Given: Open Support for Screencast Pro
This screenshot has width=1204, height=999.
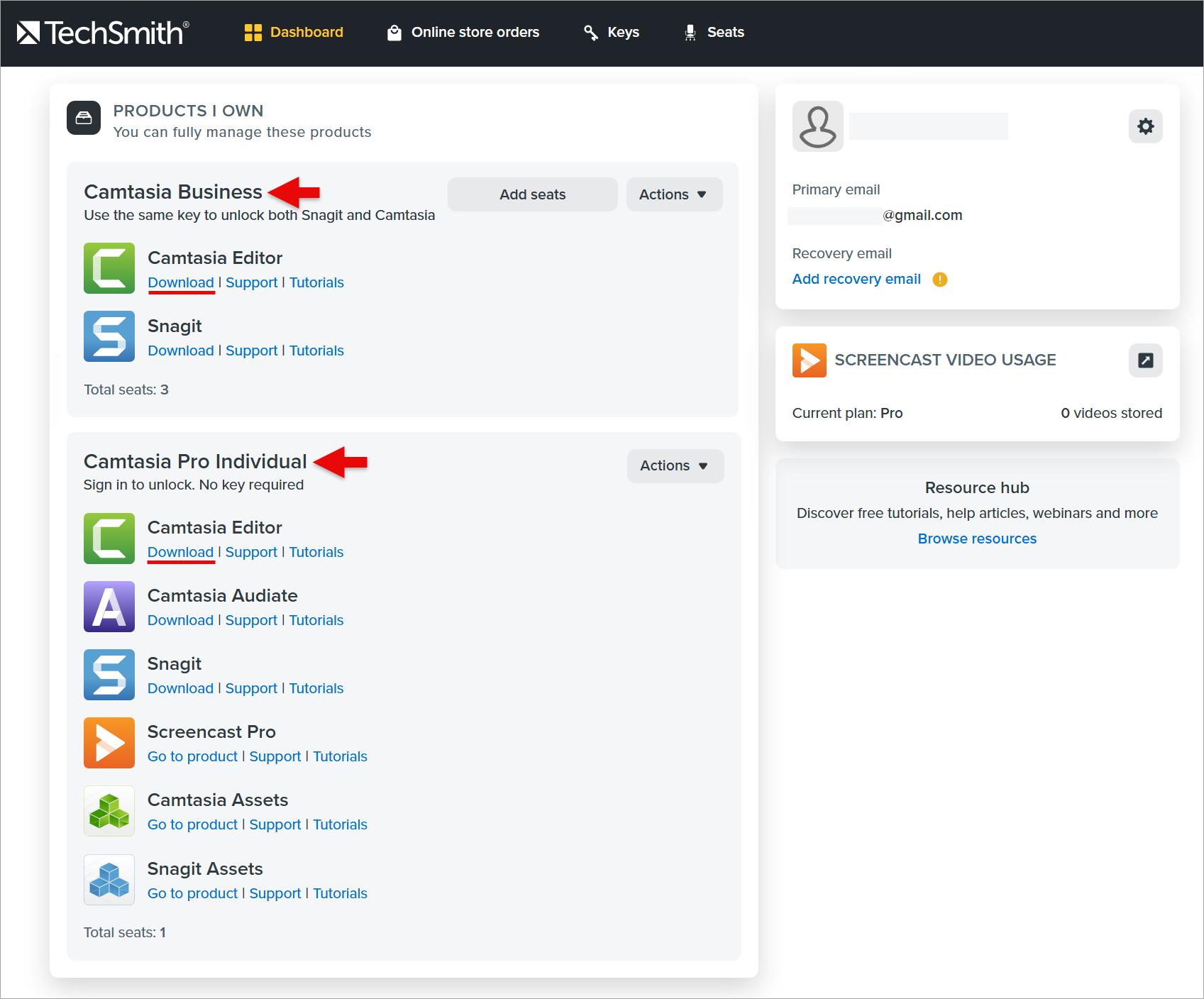Looking at the screenshot, I should point(275,757).
